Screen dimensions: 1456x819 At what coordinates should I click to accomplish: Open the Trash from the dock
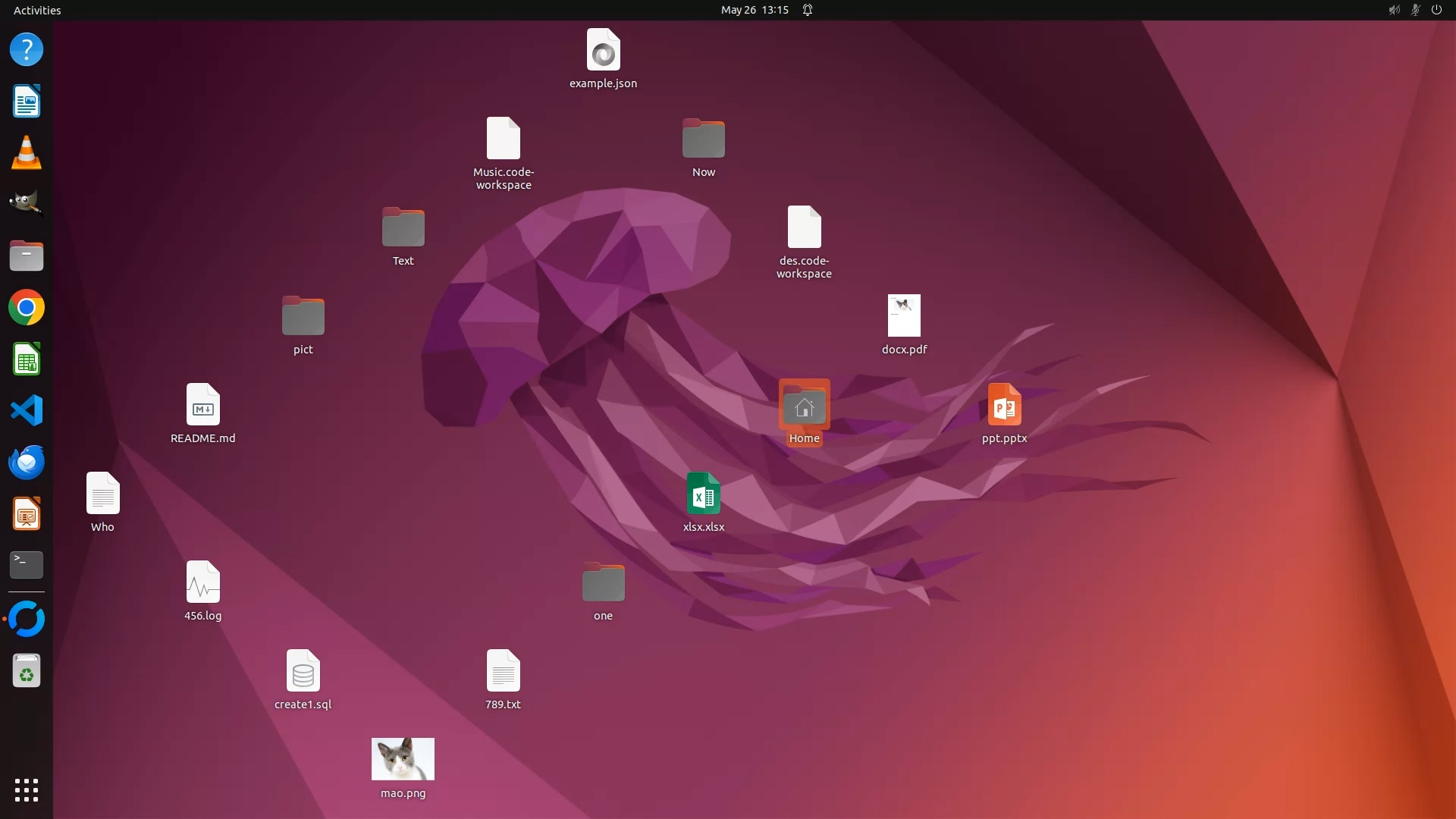27,672
